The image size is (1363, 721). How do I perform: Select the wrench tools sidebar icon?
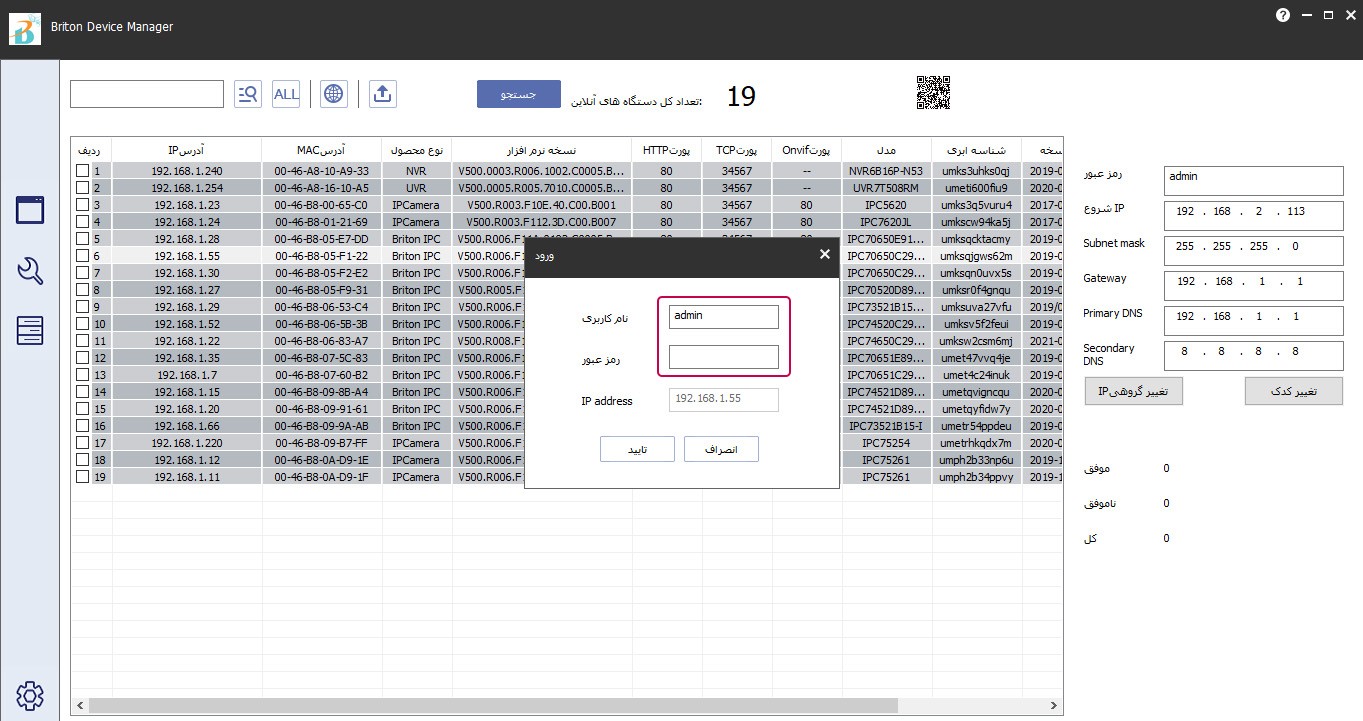(30, 271)
